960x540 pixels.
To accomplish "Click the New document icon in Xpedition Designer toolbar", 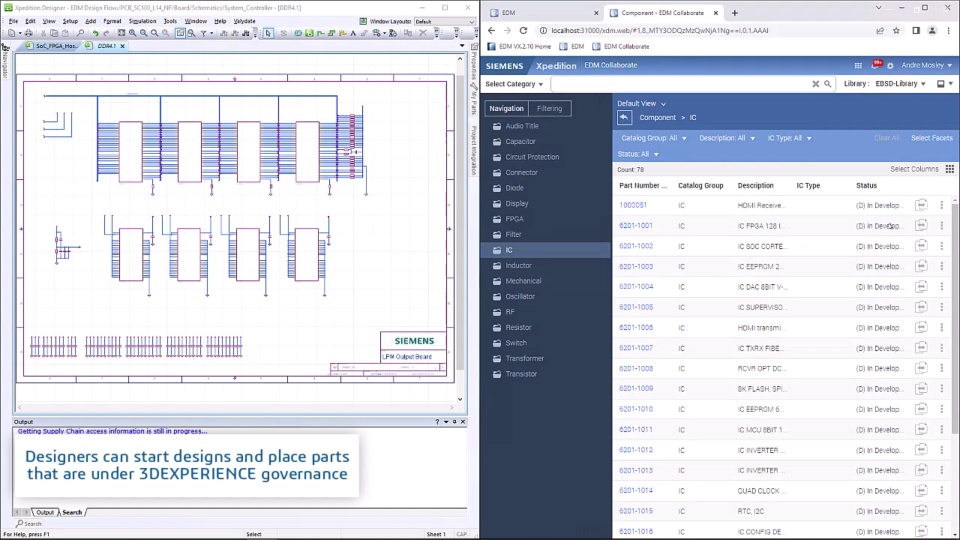I will (x=12, y=33).
